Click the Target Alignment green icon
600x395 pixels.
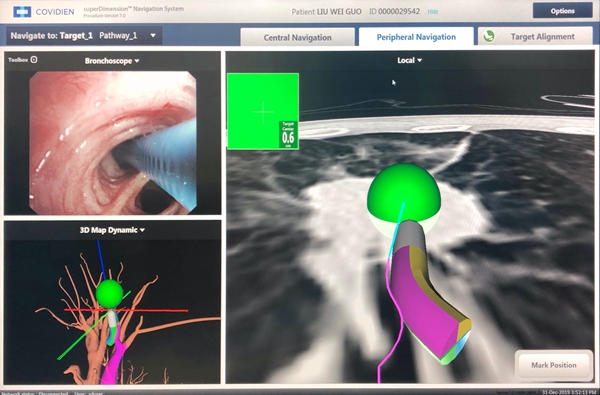coord(489,37)
